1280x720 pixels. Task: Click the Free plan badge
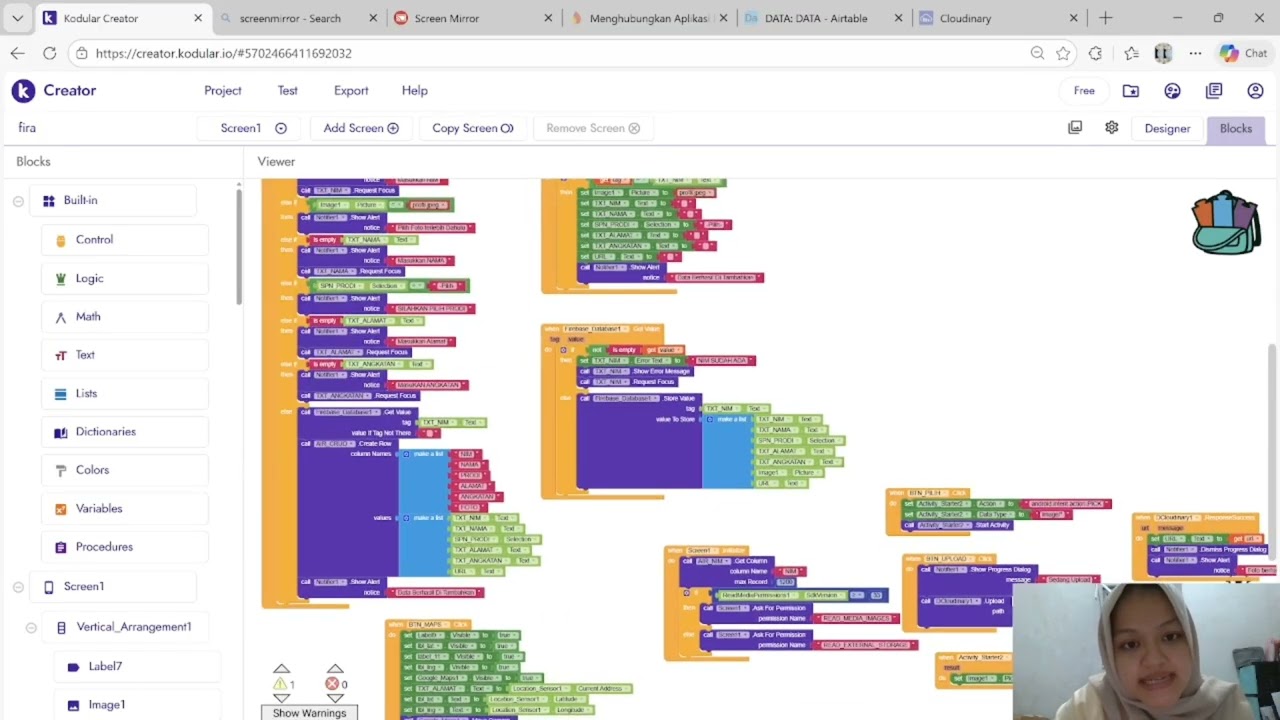1084,91
